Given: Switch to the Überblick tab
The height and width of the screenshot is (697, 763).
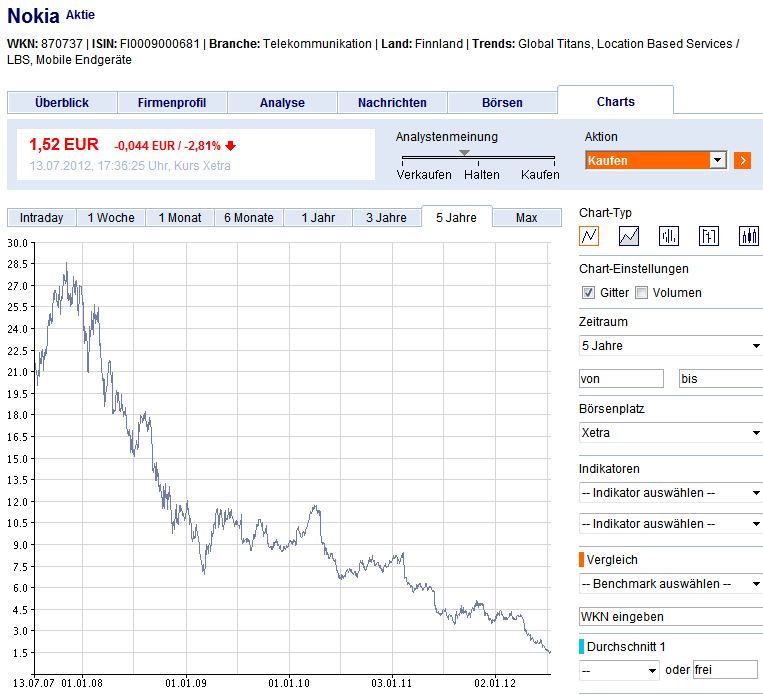Looking at the screenshot, I should 62,103.
